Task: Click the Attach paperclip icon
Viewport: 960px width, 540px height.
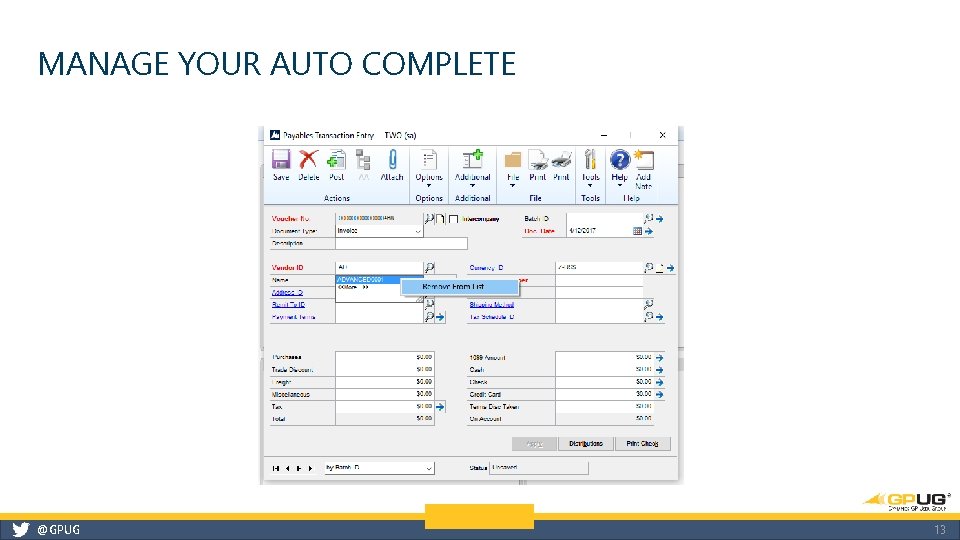Action: (x=392, y=159)
